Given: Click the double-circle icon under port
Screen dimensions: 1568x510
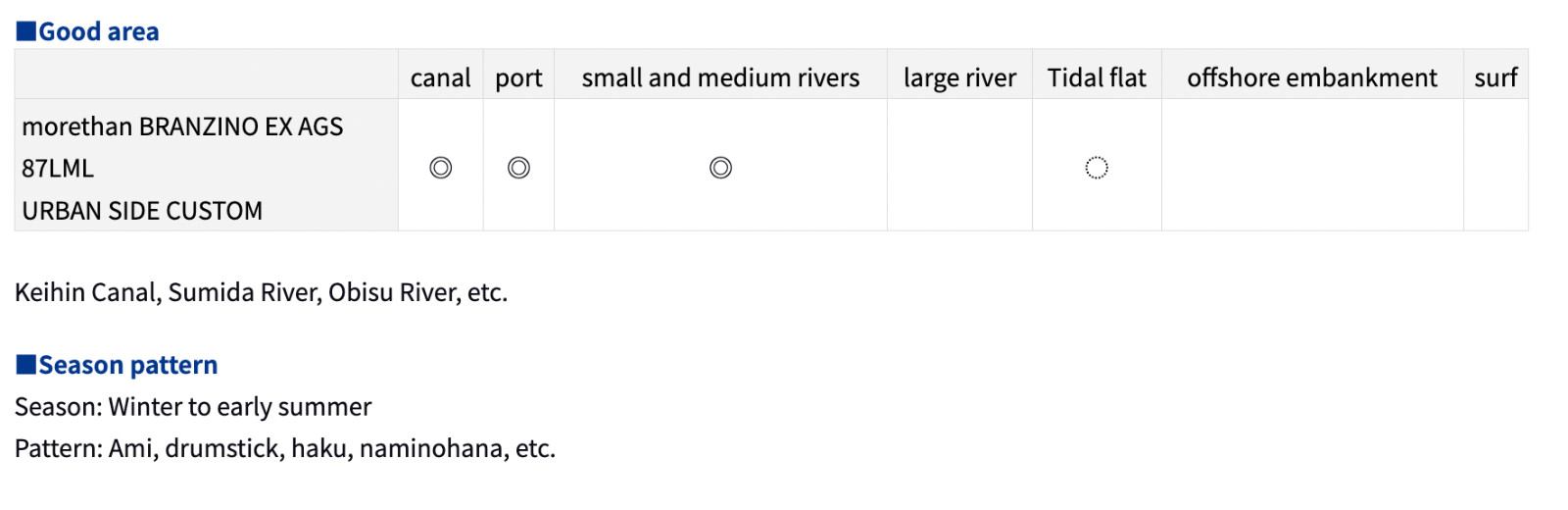Looking at the screenshot, I should [518, 168].
